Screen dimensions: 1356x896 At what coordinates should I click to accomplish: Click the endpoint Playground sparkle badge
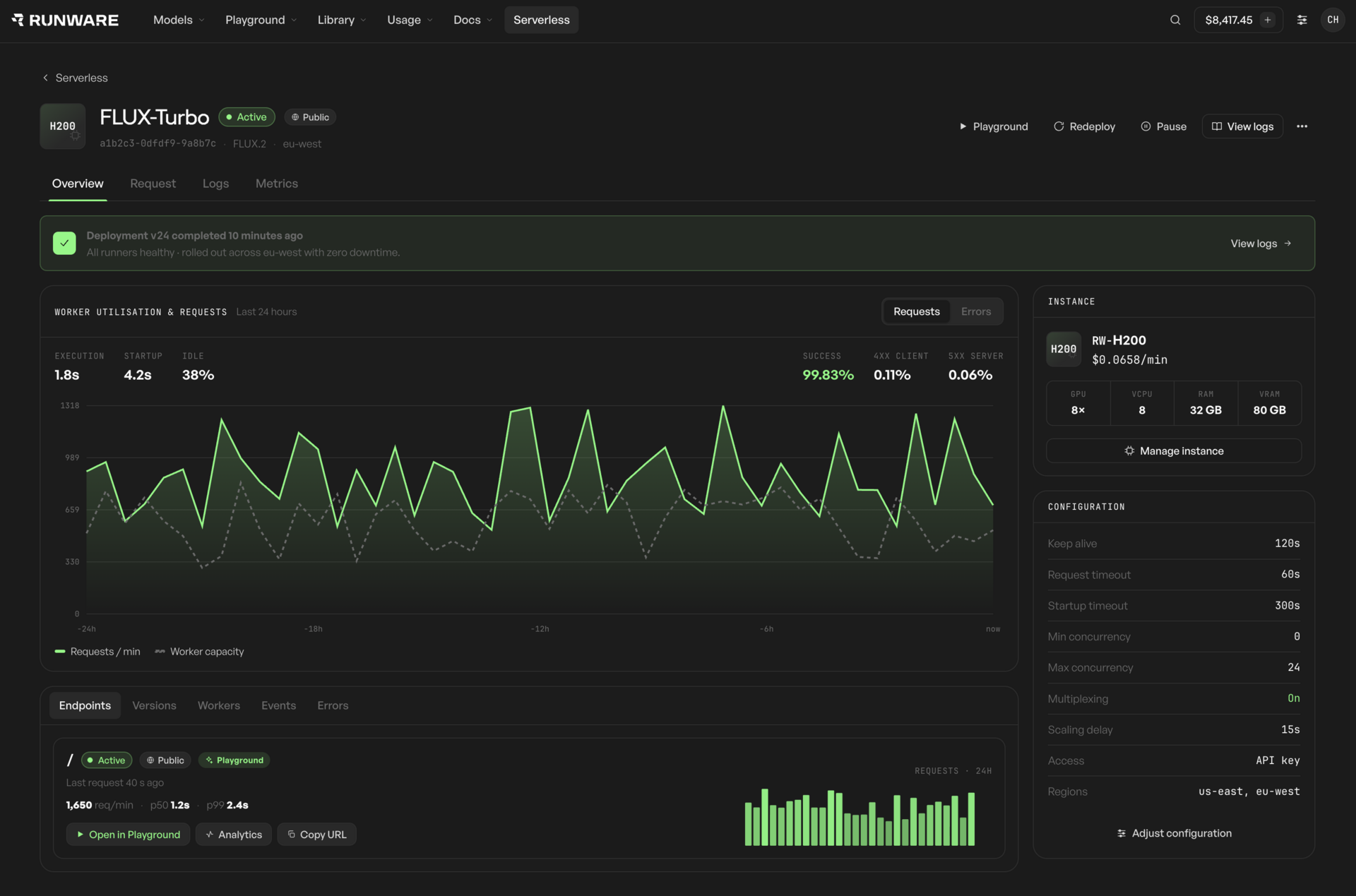click(234, 760)
